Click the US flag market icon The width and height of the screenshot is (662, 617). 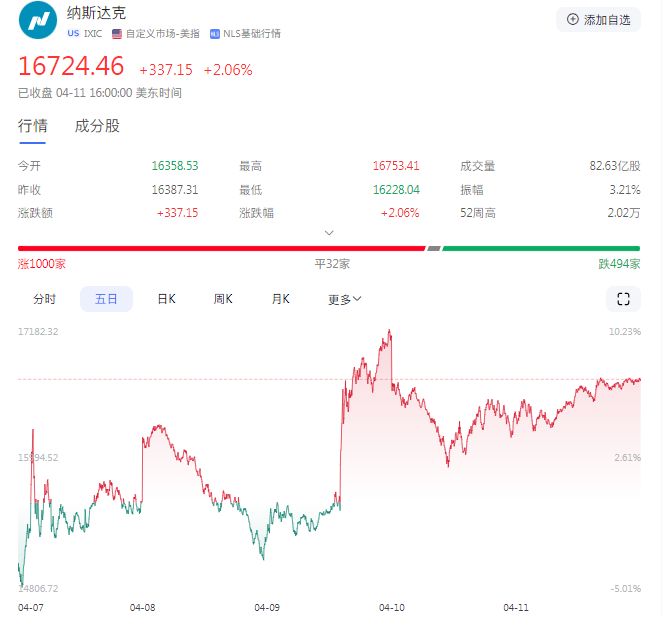[117, 34]
